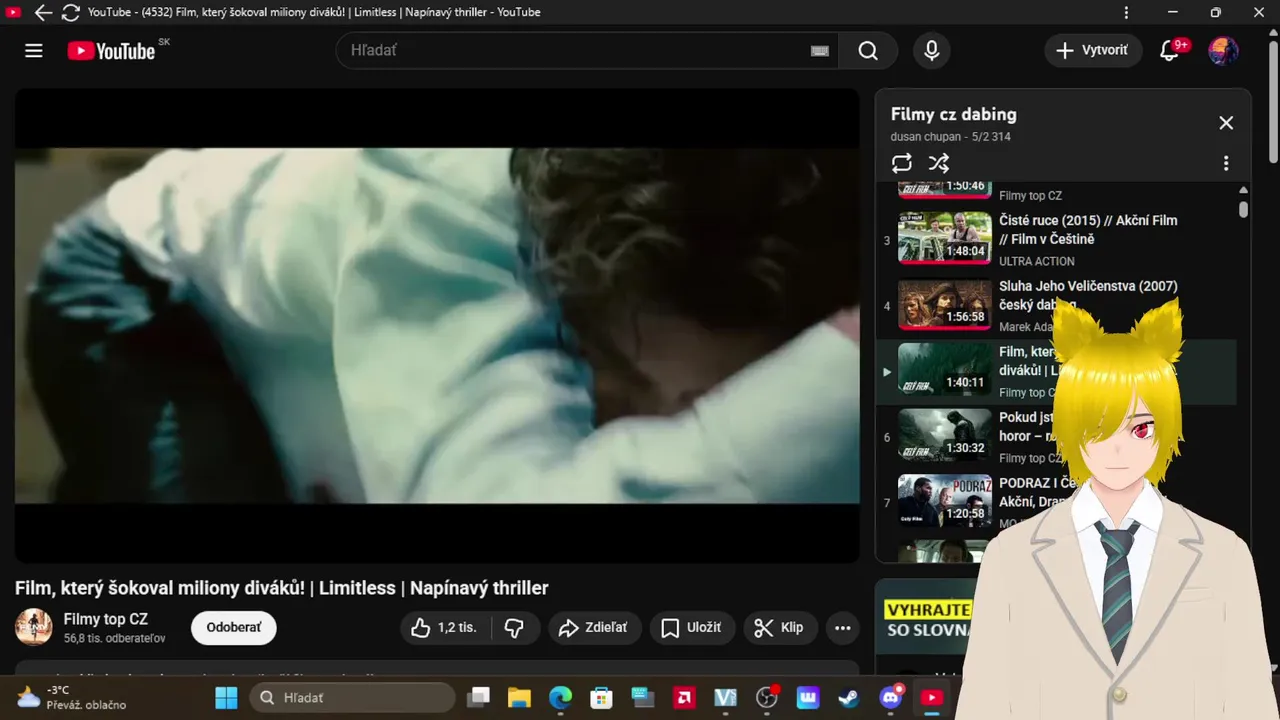The height and width of the screenshot is (720, 1280).
Task: Click the Vytvoriť create button
Action: pyautogui.click(x=1093, y=51)
